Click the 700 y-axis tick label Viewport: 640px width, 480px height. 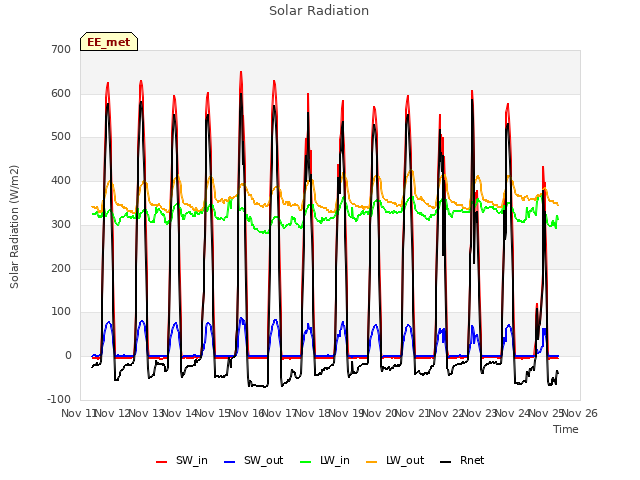[x=61, y=49]
